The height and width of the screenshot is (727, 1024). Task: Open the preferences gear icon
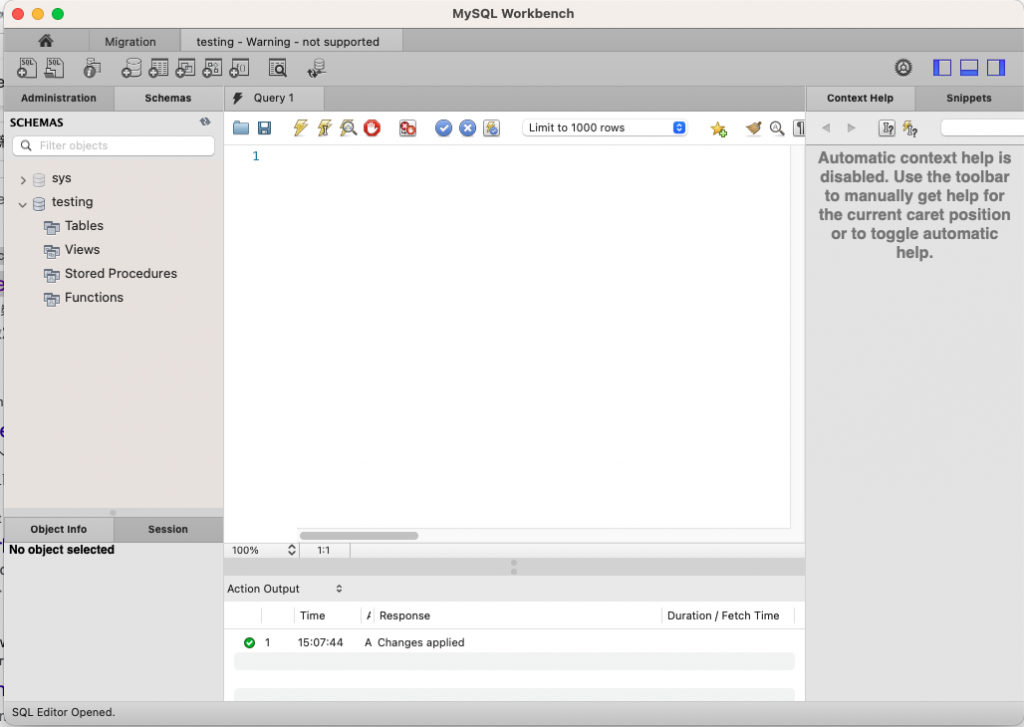[x=903, y=67]
